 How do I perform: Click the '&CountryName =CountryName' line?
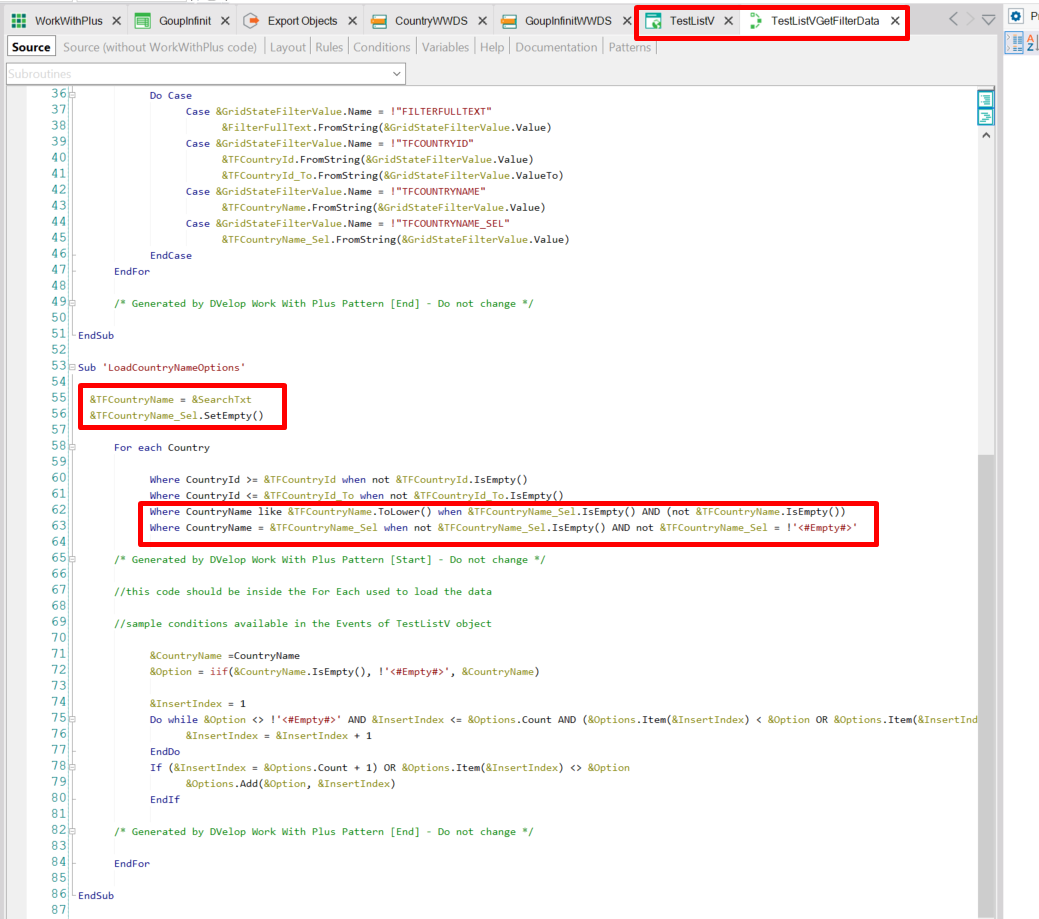225,655
